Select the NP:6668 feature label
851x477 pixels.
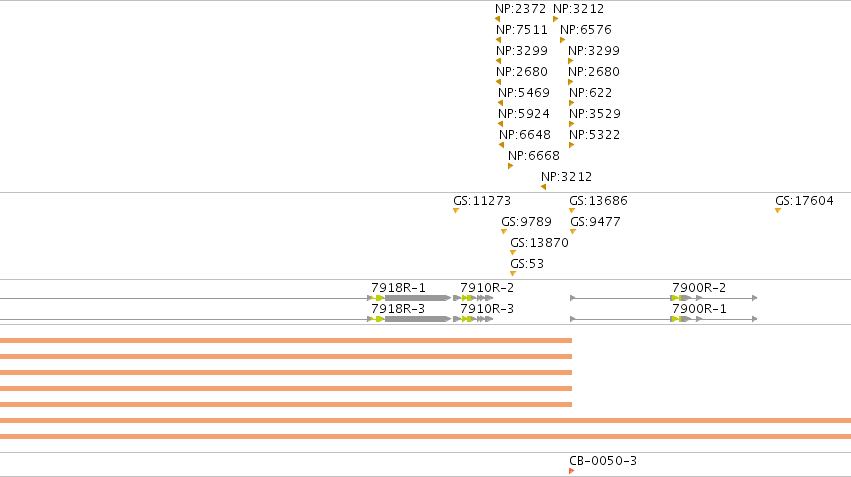click(x=534, y=156)
